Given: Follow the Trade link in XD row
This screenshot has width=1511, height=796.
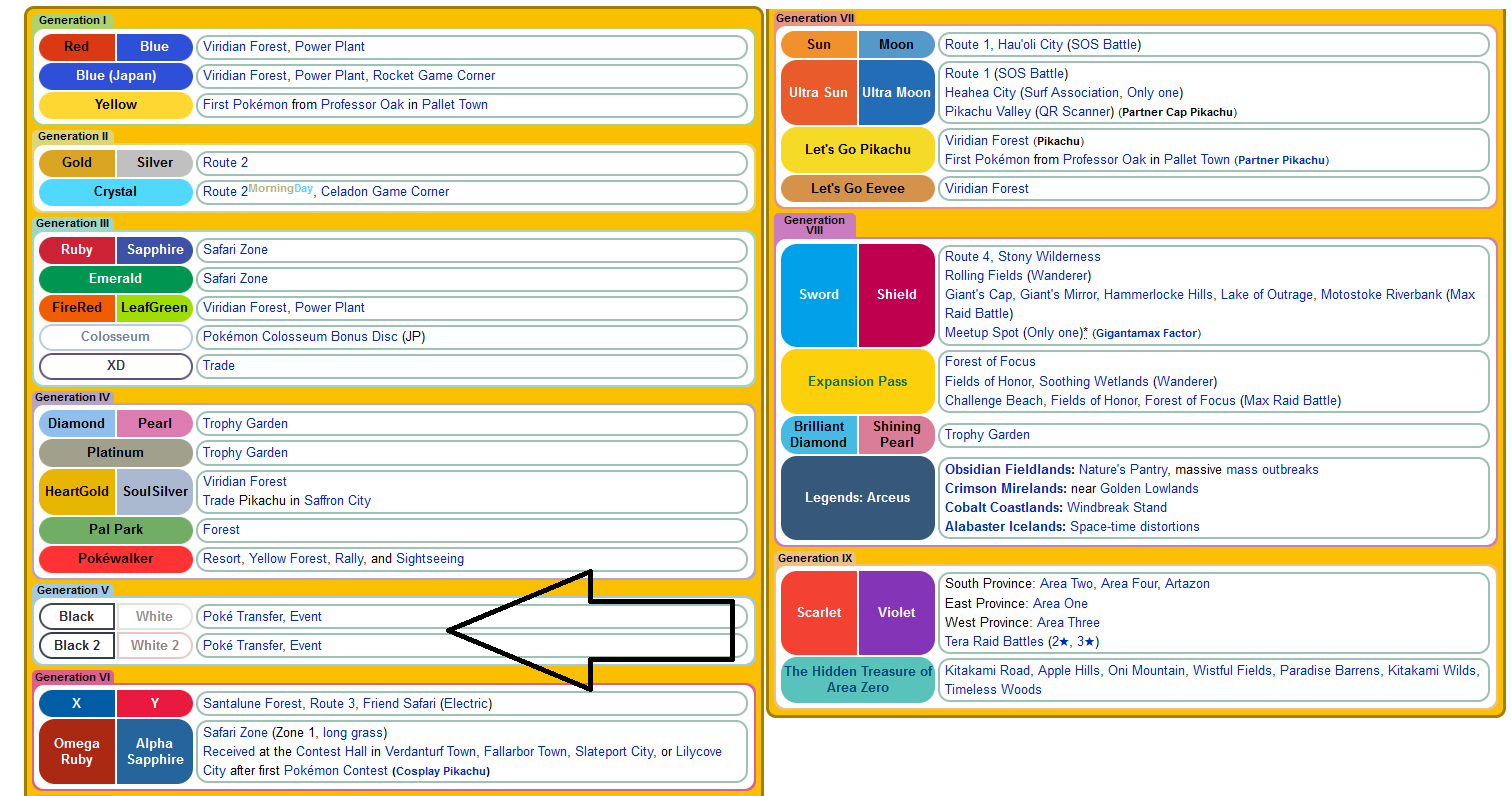Looking at the screenshot, I should click(219, 366).
